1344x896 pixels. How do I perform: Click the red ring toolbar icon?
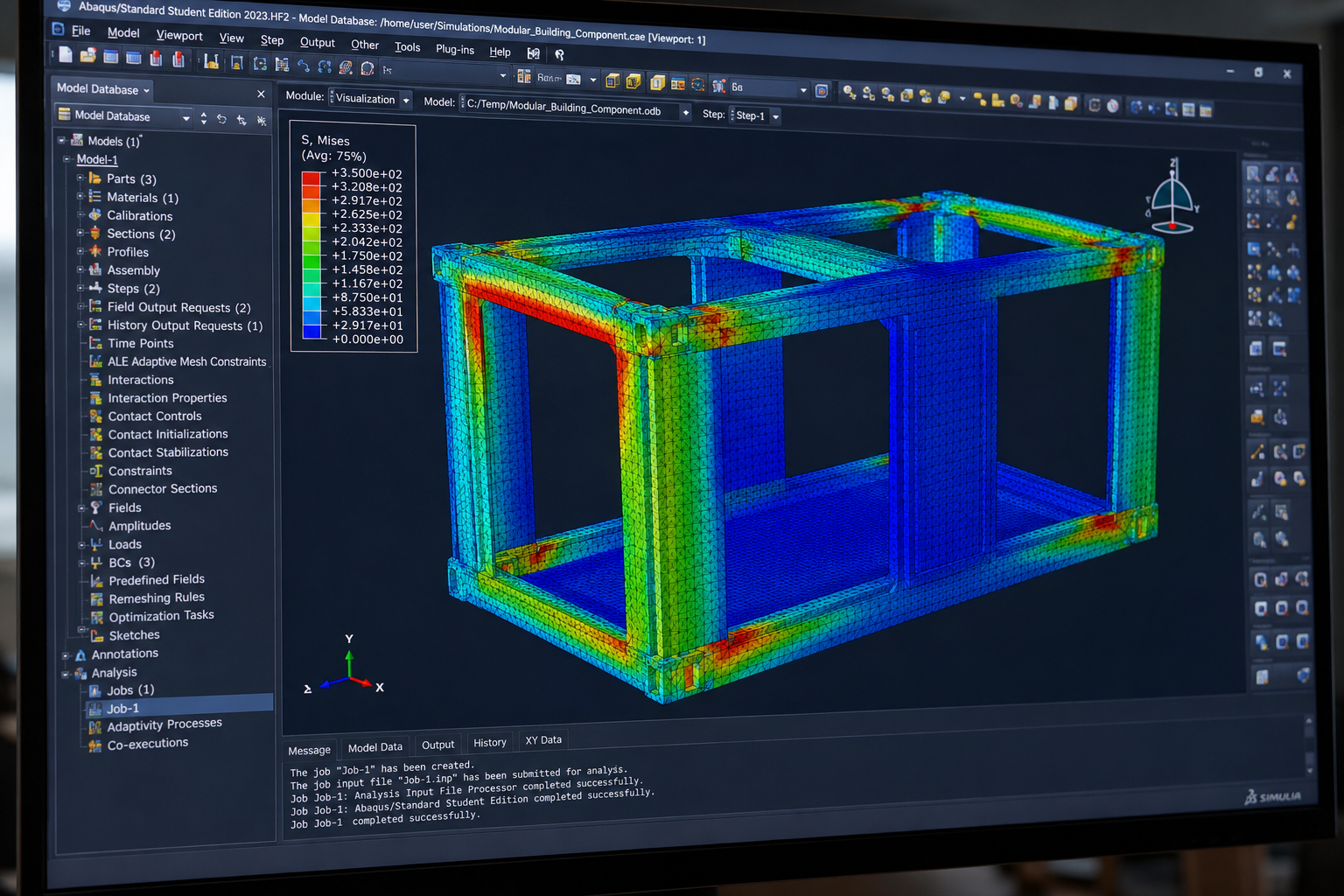pyautogui.click(x=367, y=67)
